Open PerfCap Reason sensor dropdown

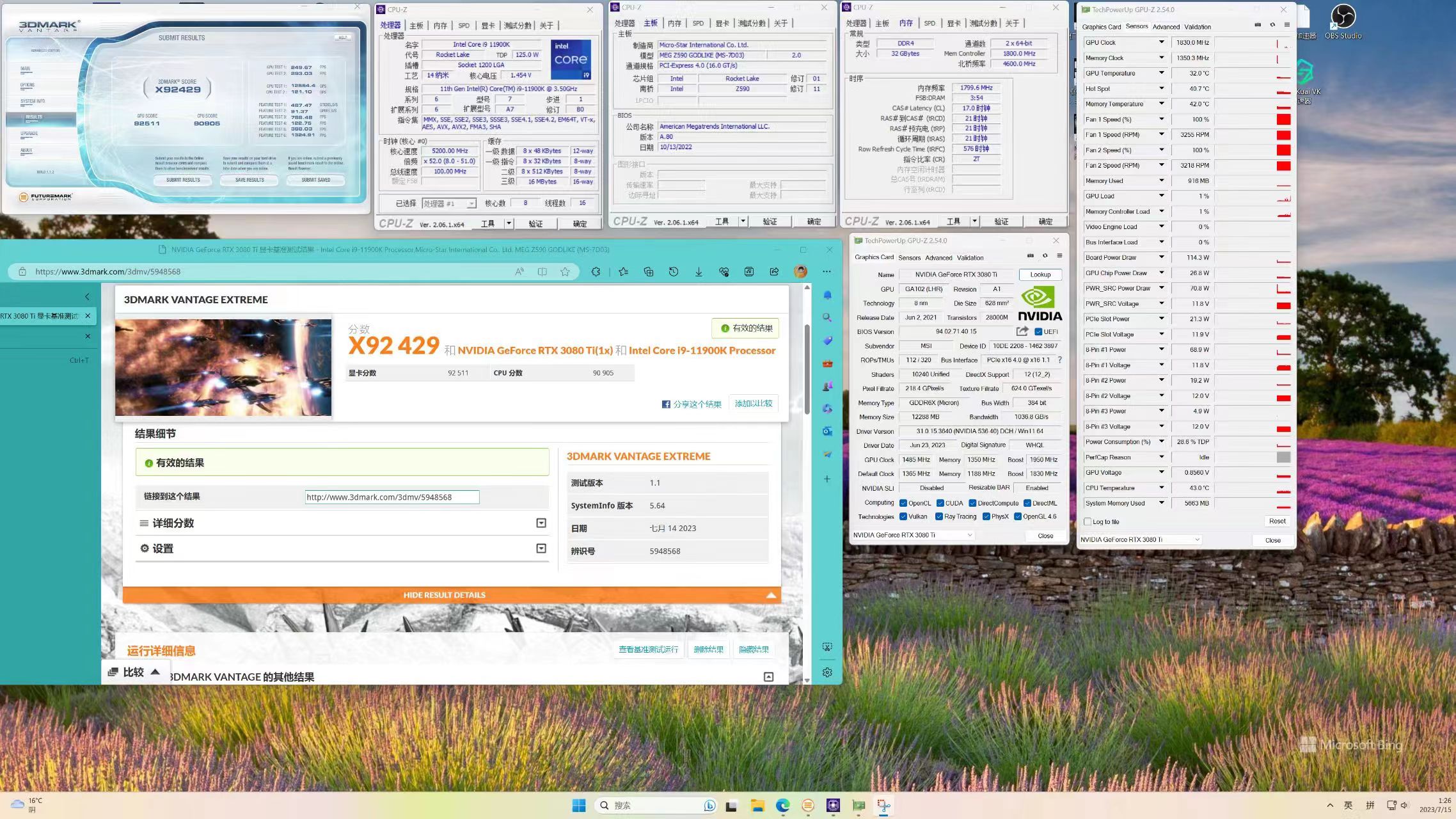tap(1161, 457)
